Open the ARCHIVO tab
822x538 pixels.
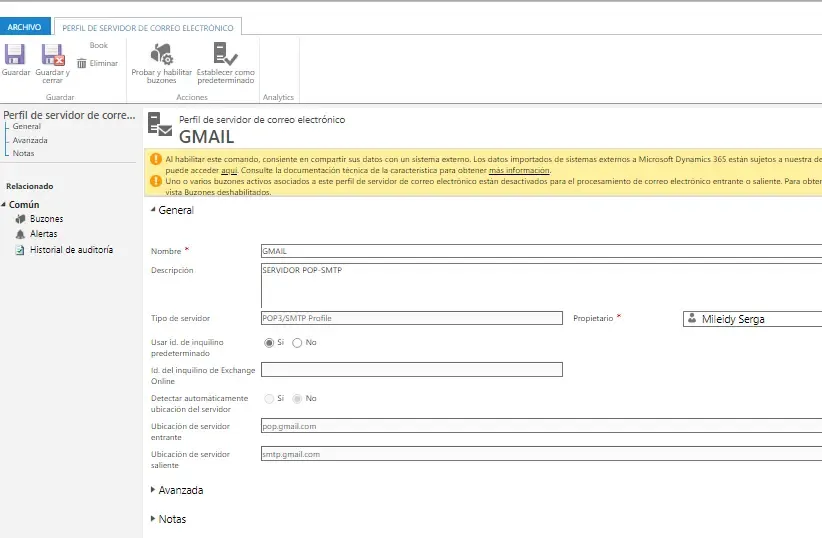click(25, 27)
